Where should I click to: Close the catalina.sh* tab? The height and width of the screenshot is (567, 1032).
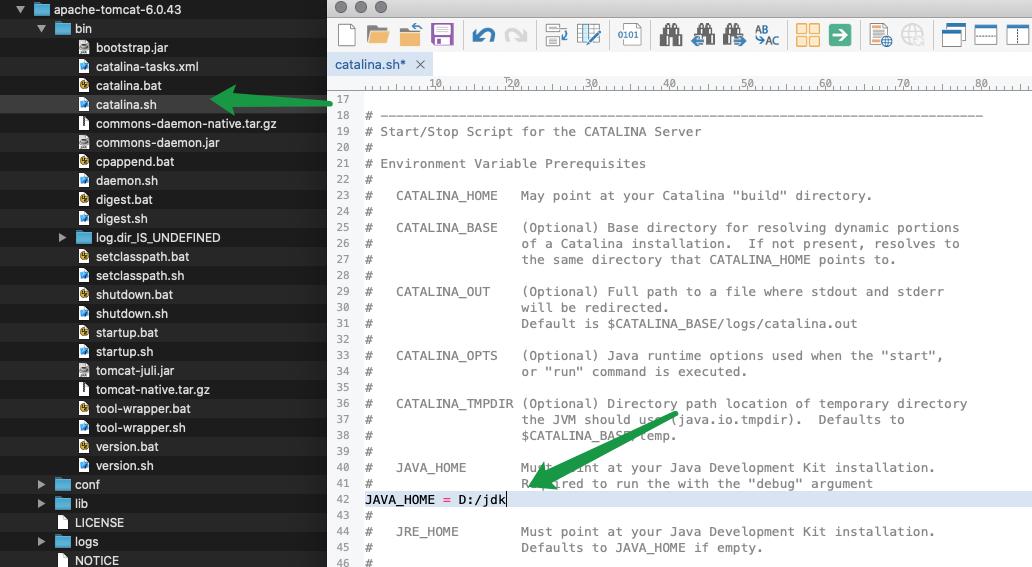pos(421,65)
